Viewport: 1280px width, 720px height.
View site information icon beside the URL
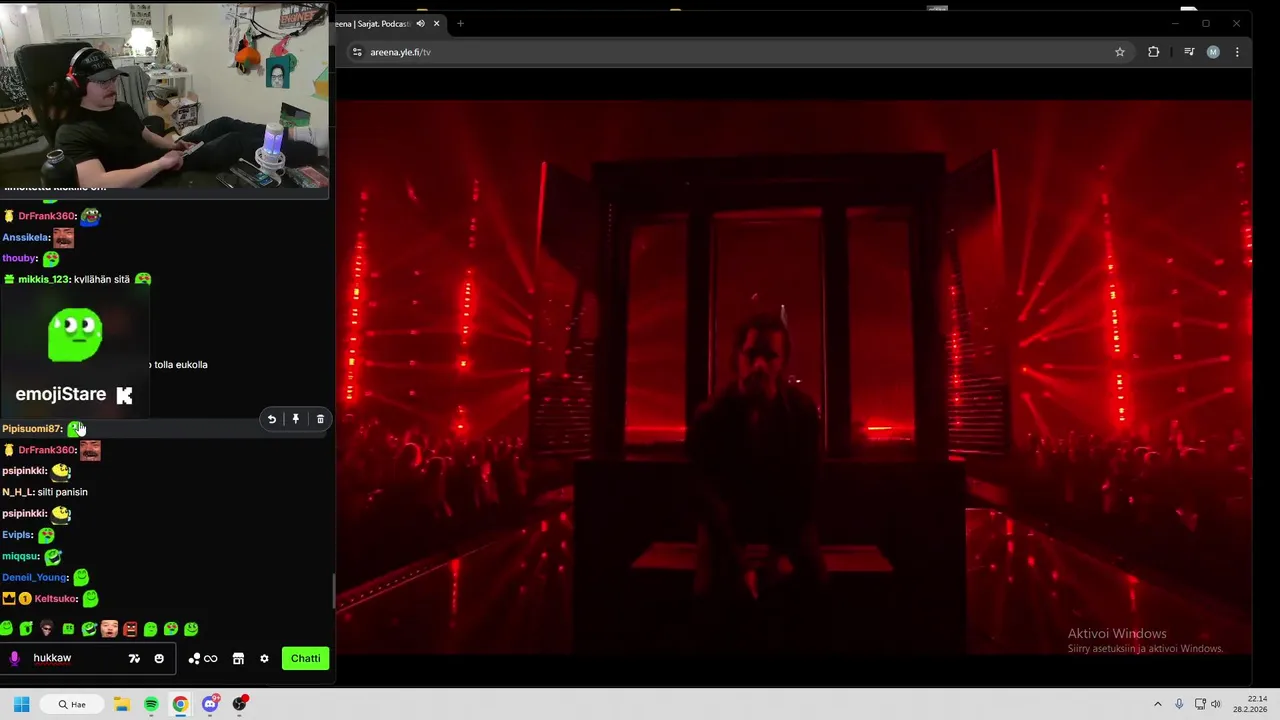[357, 52]
